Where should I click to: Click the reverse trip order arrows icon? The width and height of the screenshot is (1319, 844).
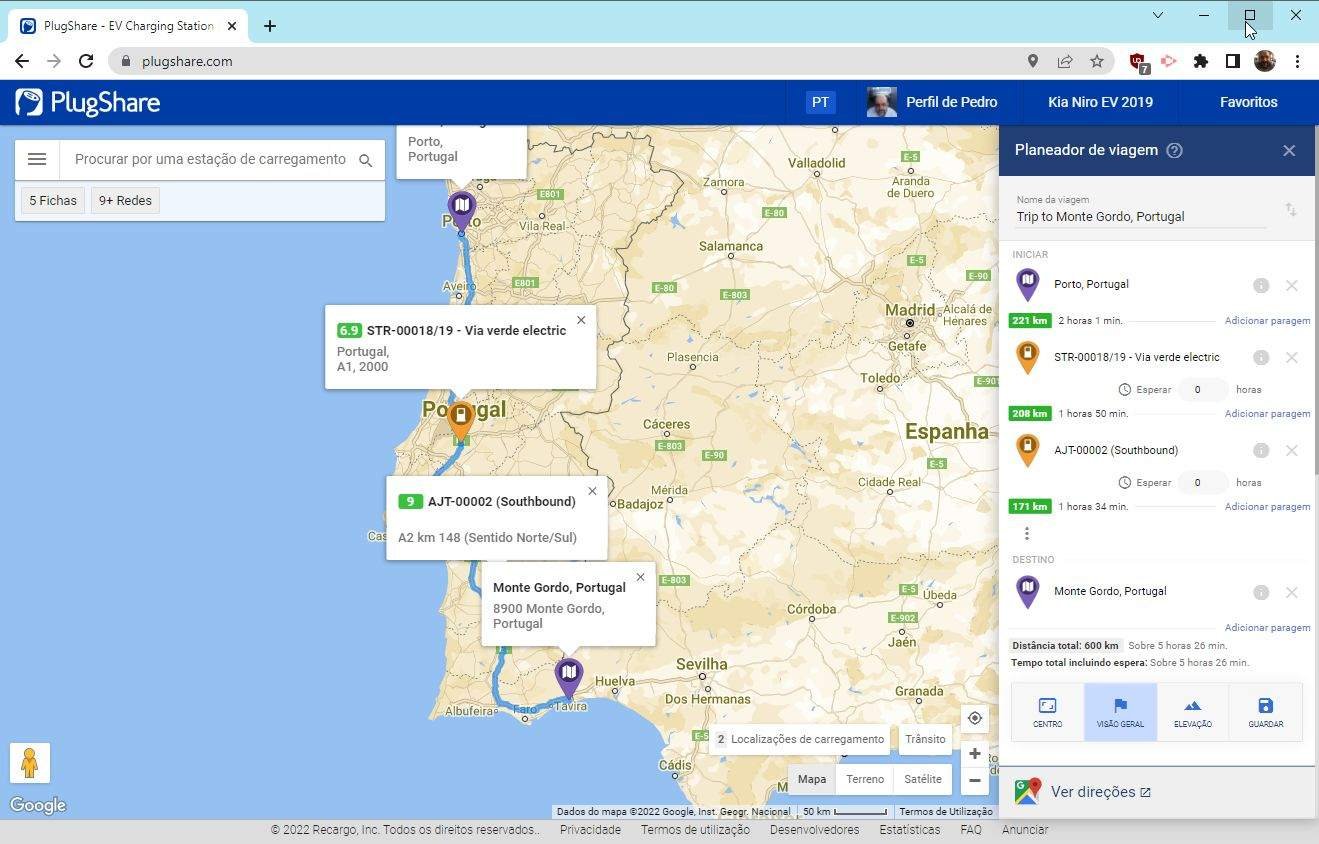[x=1290, y=209]
